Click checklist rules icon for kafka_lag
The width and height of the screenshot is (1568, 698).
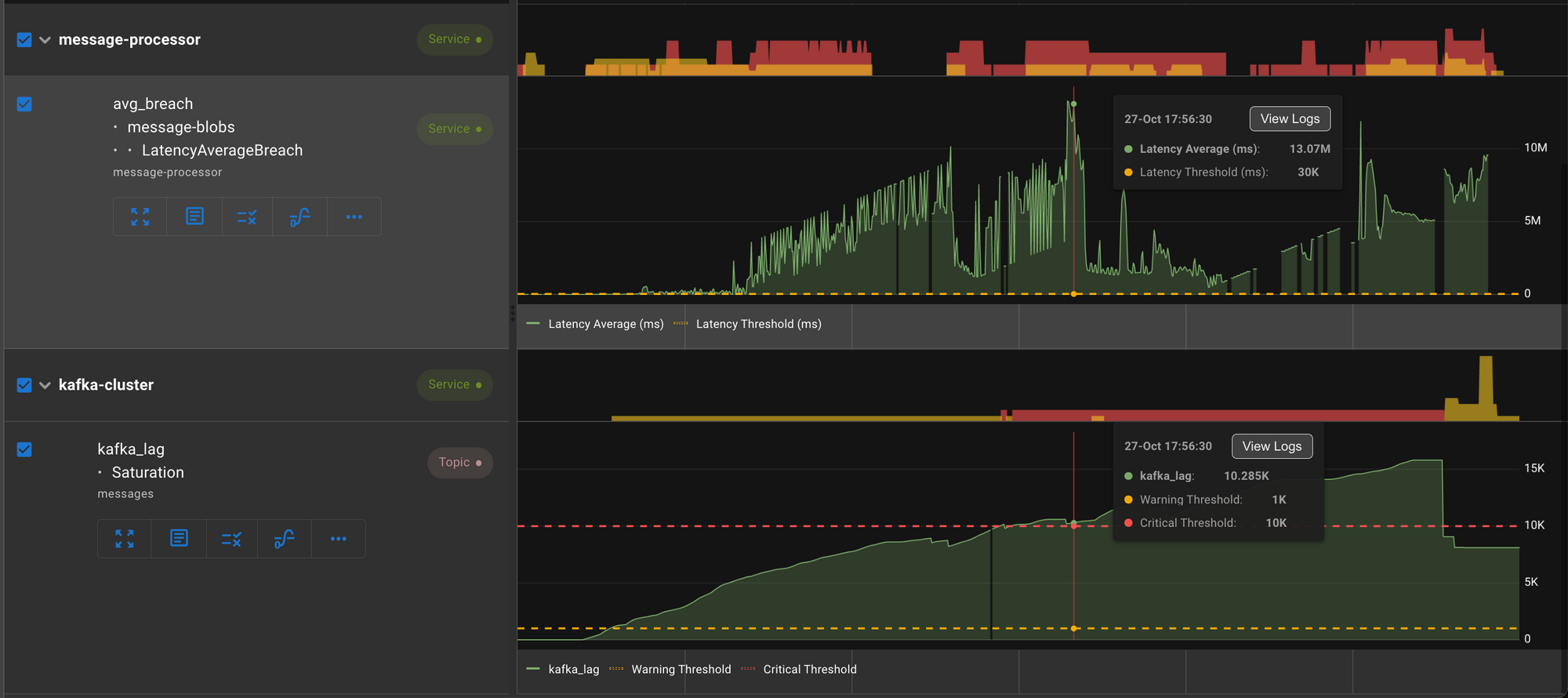tap(231, 539)
